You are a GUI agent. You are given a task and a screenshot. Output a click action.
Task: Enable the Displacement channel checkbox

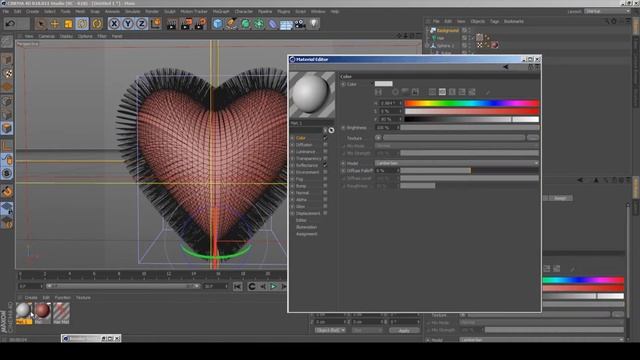[x=325, y=213]
